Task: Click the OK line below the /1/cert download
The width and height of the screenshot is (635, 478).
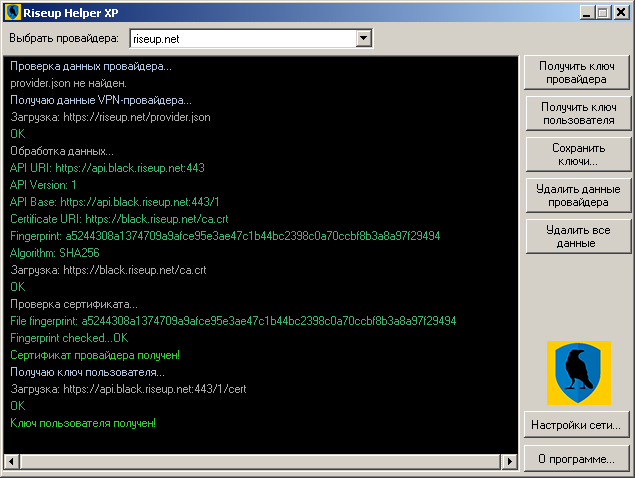Action: click(x=17, y=406)
